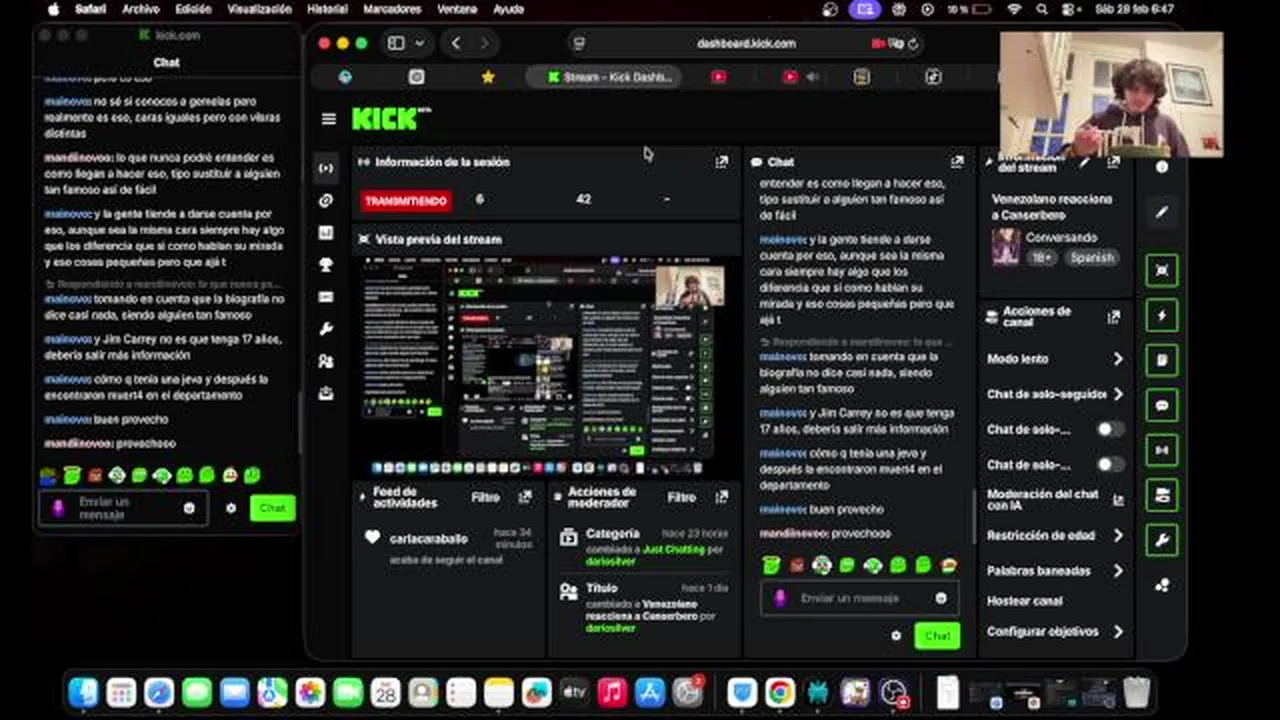This screenshot has width=1280, height=720.
Task: Open the link icon in left sidebar
Action: 326,200
